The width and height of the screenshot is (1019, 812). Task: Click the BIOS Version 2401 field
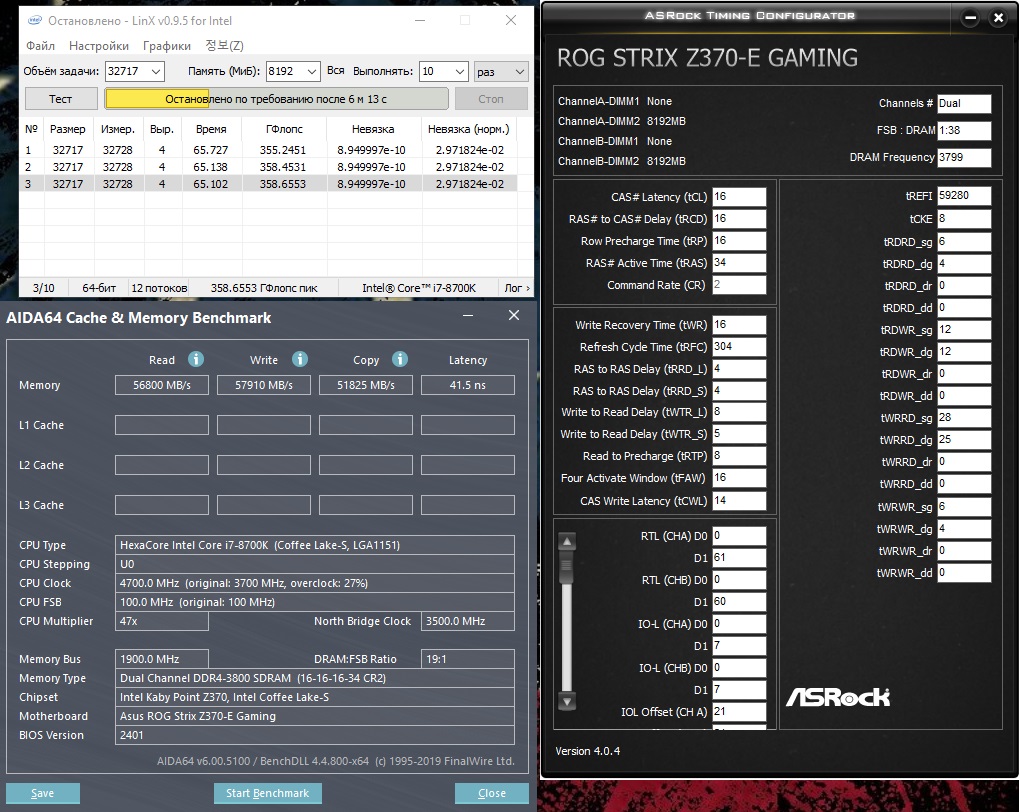[x=315, y=735]
